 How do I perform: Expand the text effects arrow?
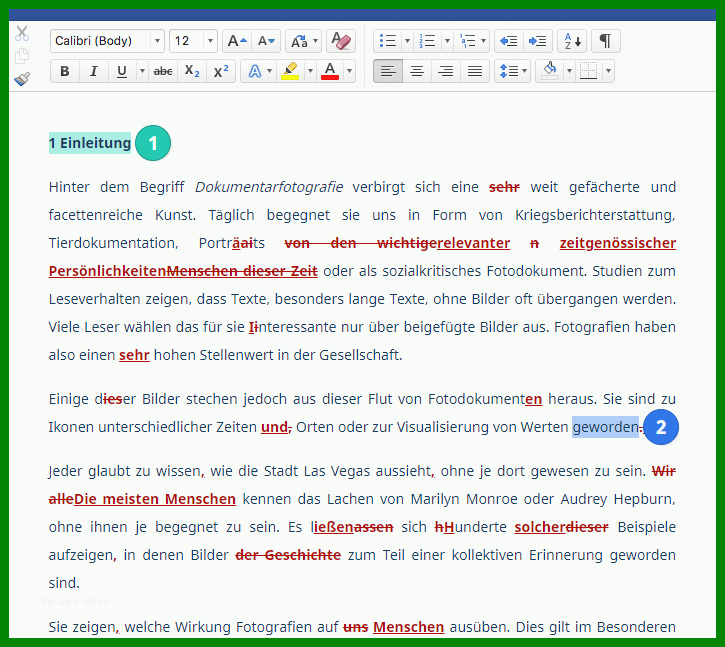coord(270,71)
